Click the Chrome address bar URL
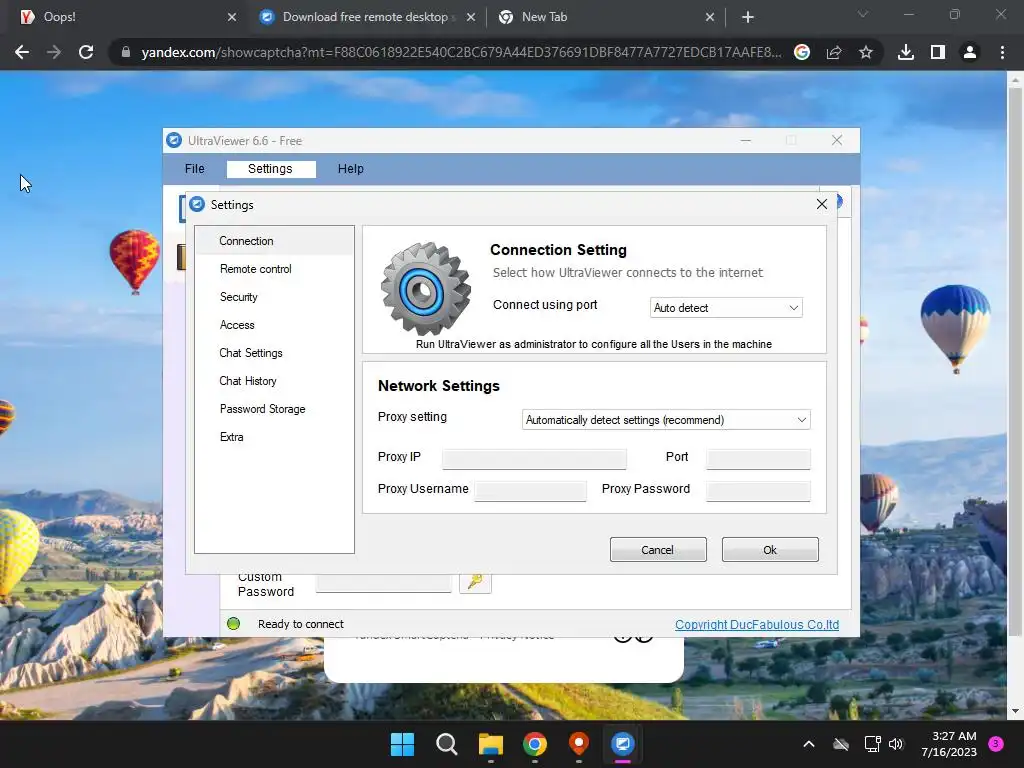Image resolution: width=1024 pixels, height=768 pixels. coord(461,52)
